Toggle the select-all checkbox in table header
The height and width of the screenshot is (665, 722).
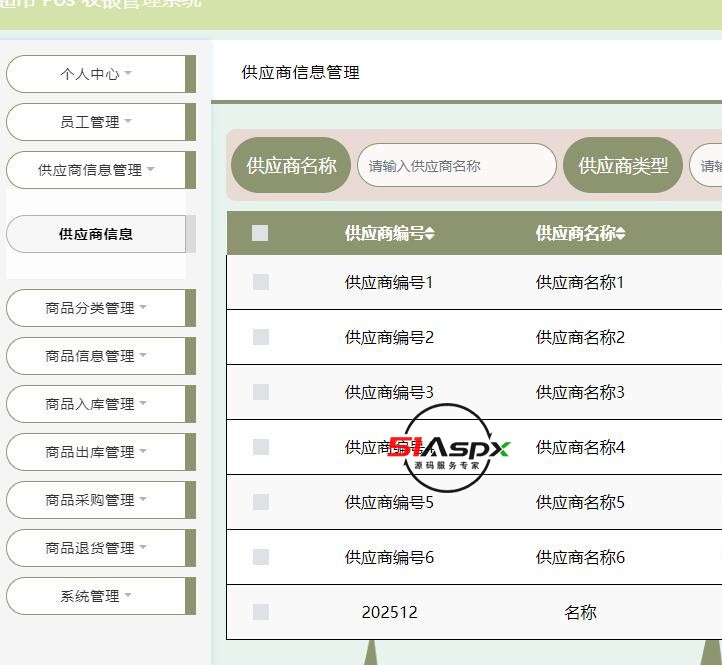point(260,233)
